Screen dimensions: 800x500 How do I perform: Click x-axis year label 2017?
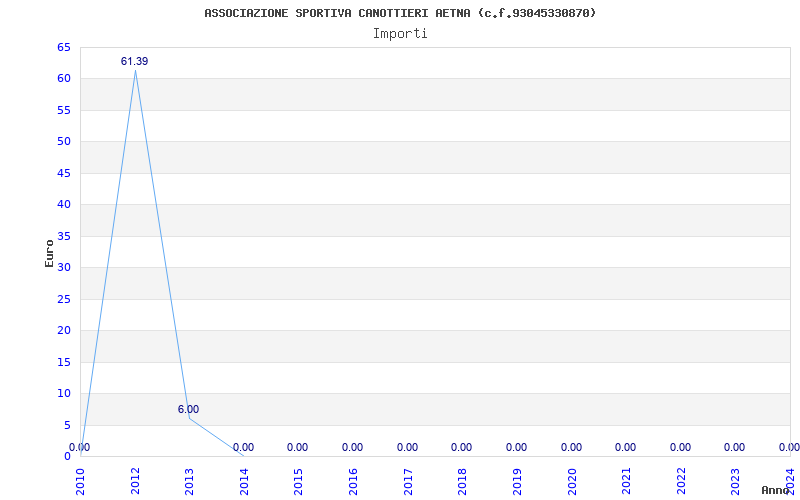[408, 481]
